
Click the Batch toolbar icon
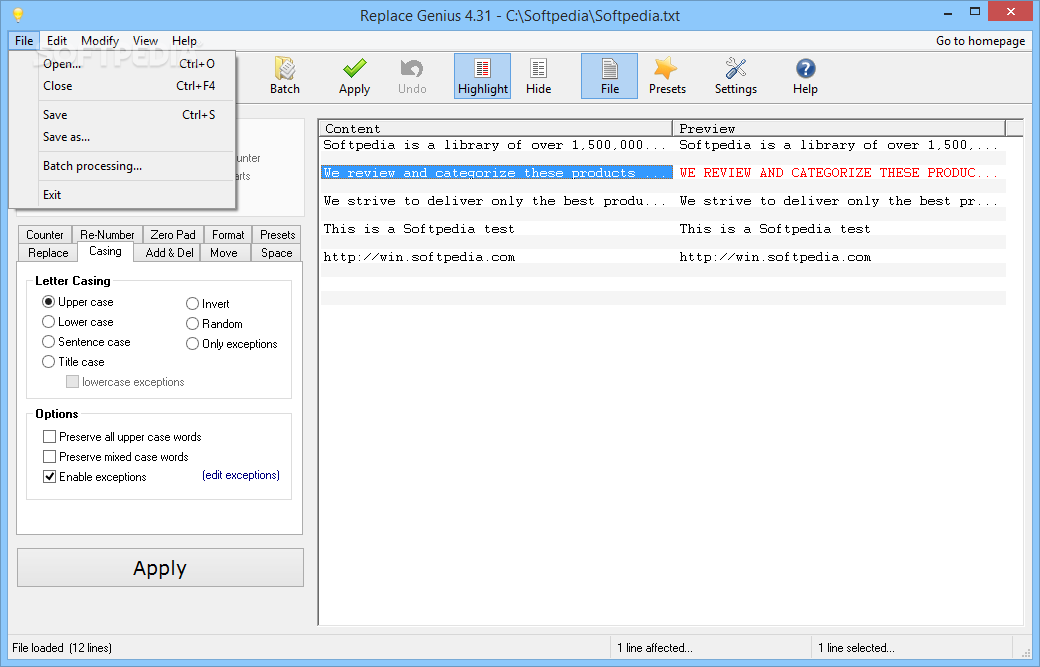pos(285,76)
